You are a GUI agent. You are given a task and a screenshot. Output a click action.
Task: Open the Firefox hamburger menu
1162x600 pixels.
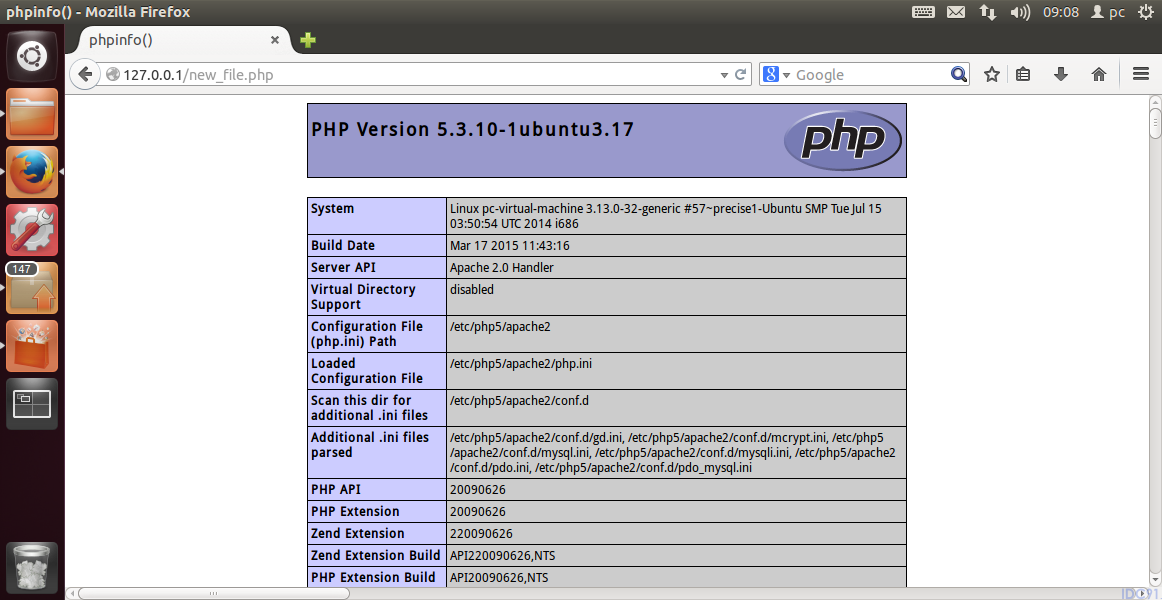coord(1141,74)
